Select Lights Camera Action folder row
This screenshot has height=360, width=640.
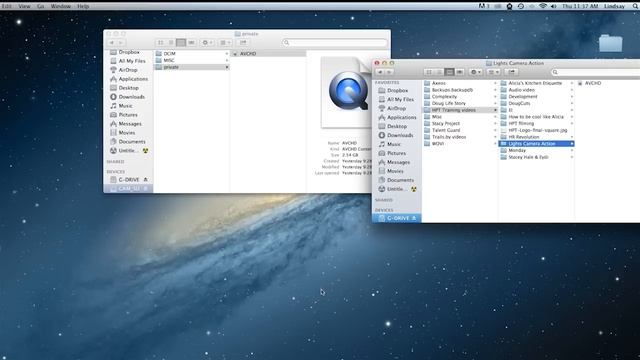point(536,144)
